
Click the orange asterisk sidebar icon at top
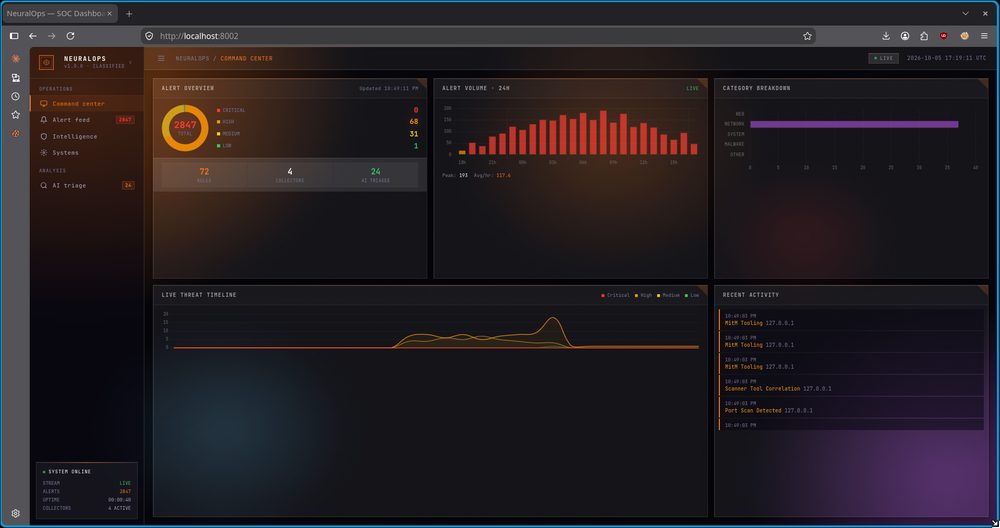click(x=15, y=59)
